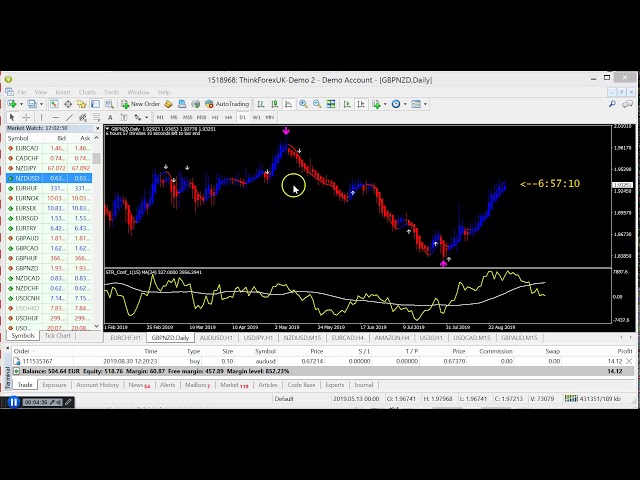Select the crosshair cursor tool
The height and width of the screenshot is (480, 640).
25,117
